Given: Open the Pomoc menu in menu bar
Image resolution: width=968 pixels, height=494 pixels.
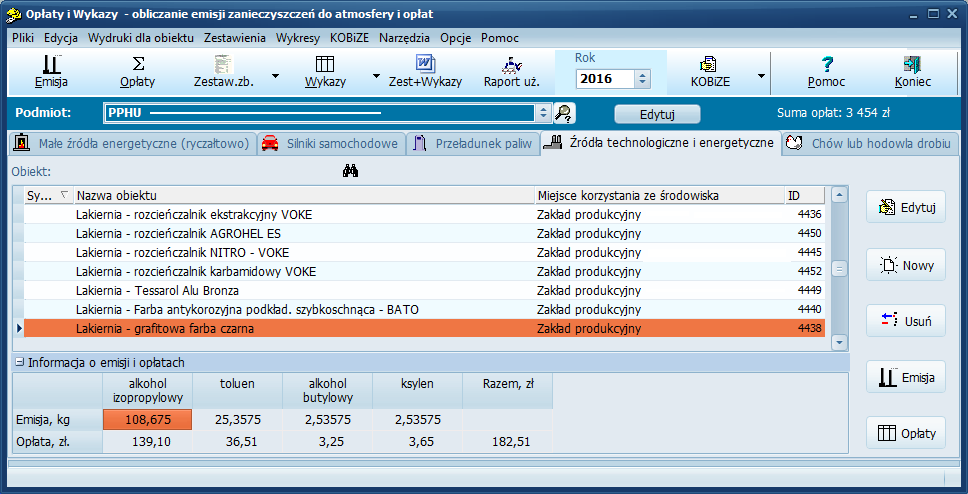Looking at the screenshot, I should tap(500, 38).
